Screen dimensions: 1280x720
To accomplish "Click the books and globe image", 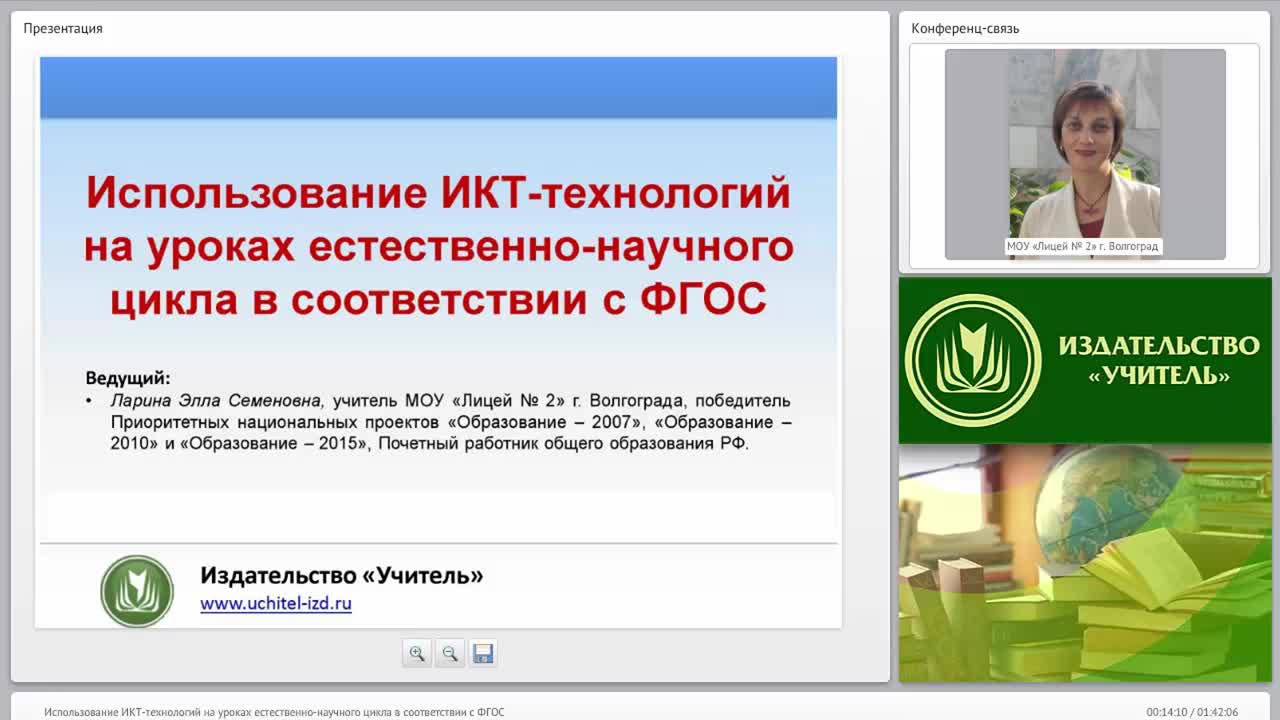I will click(x=1085, y=563).
